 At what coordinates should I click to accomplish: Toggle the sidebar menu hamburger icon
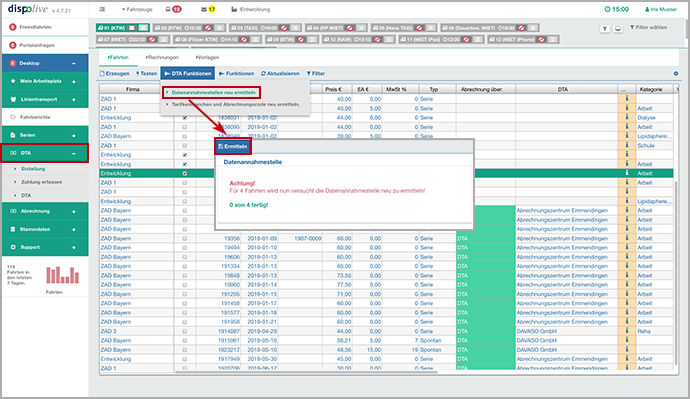point(102,9)
